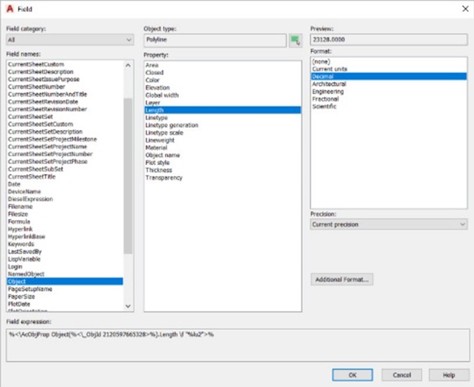Choose the (none) format
The image size is (474, 387).
[x=389, y=61]
